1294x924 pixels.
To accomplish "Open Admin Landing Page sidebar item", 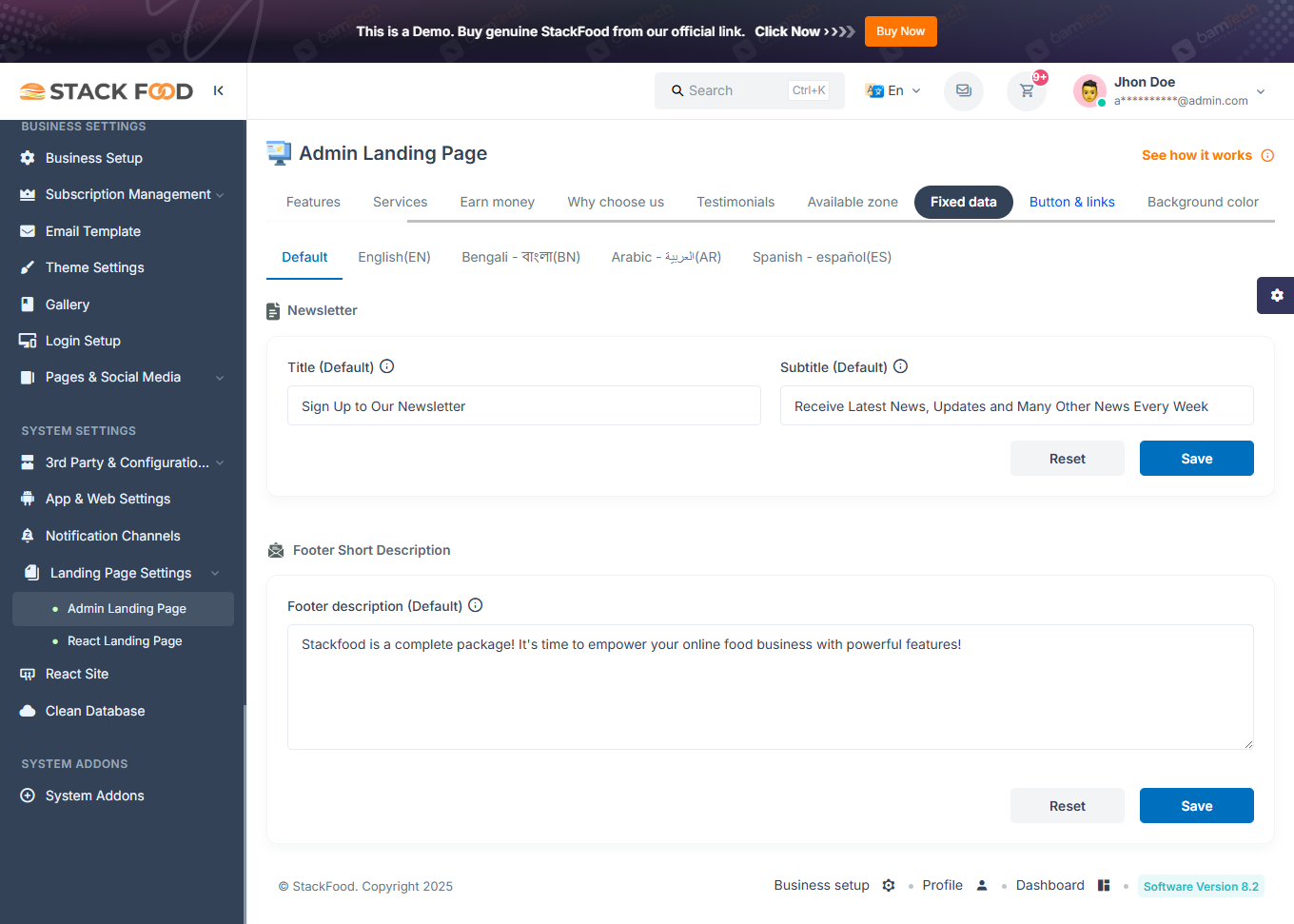I will (x=124, y=609).
